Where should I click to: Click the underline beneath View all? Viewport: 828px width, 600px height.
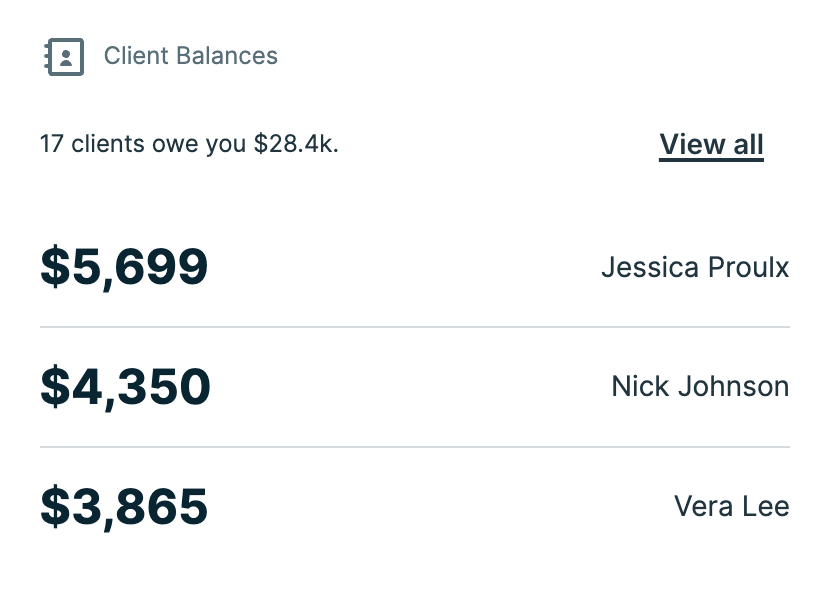(711, 160)
